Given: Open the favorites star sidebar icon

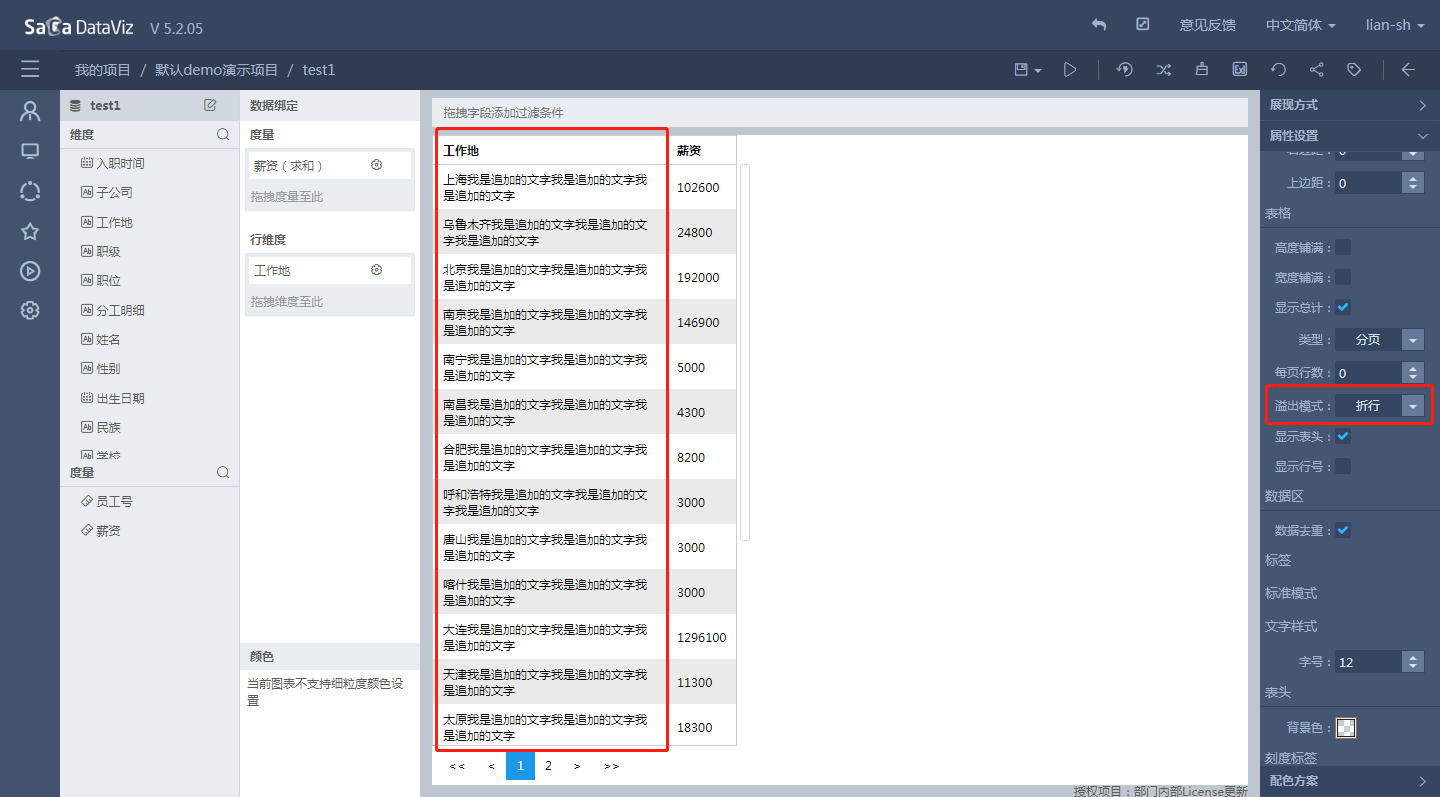Looking at the screenshot, I should [30, 231].
